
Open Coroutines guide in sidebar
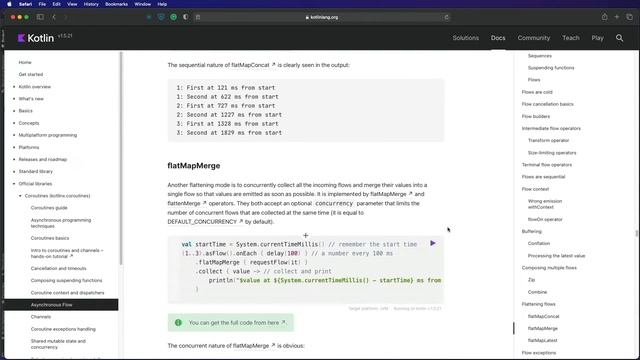49,208
